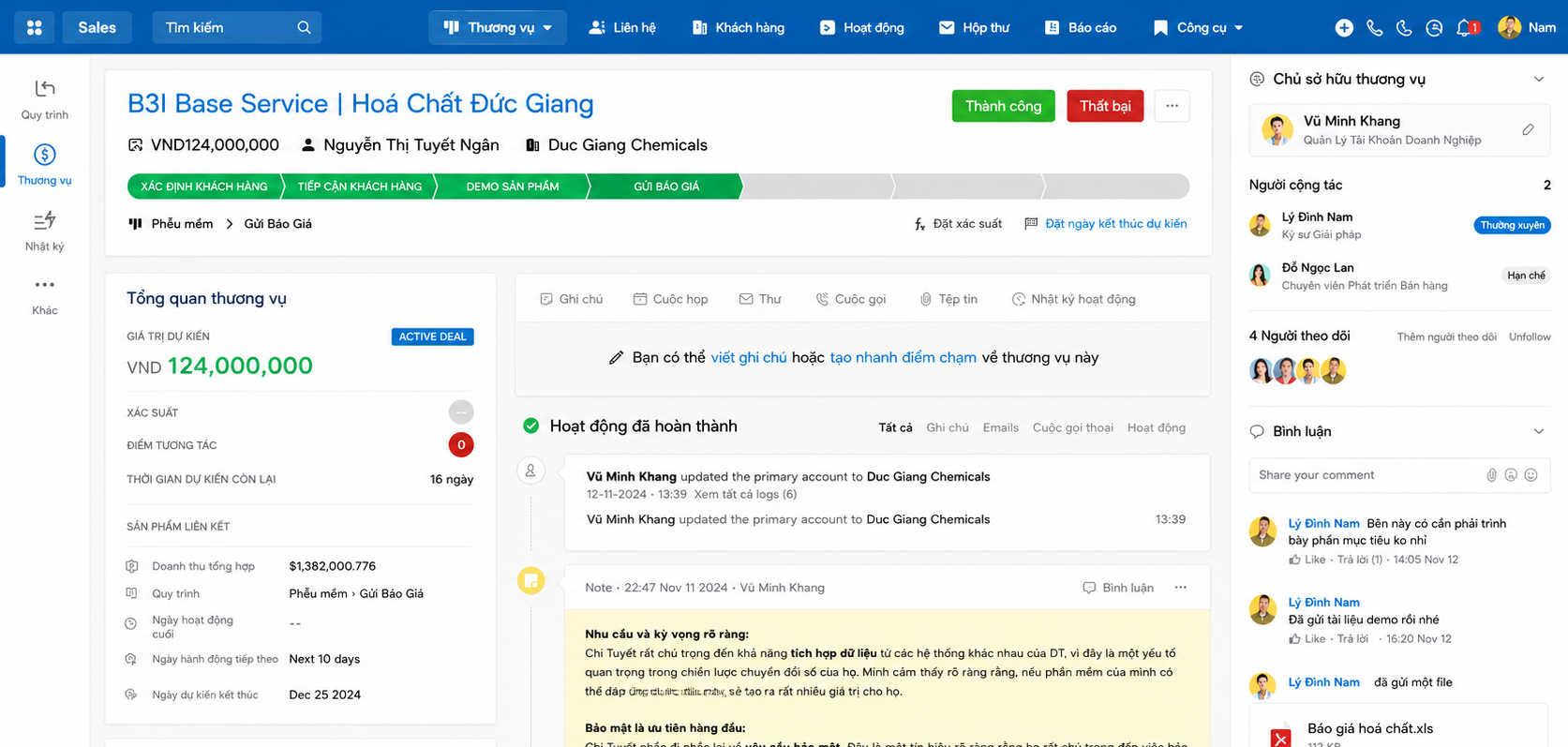The height and width of the screenshot is (747, 1568).
Task: Click the user icon in activity timeline
Action: click(530, 471)
